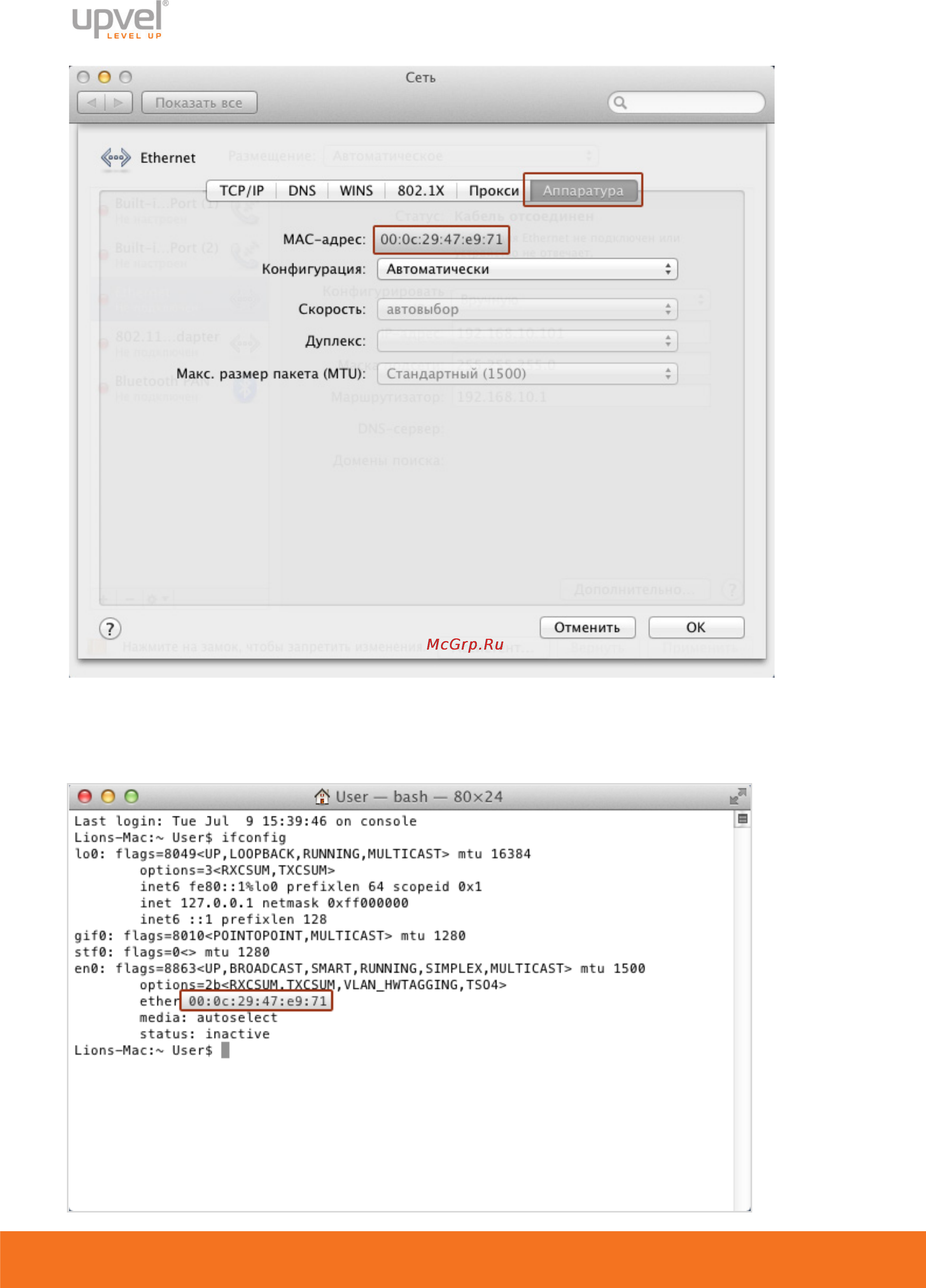Click the home icon in Terminal title
The image size is (926, 1288).
322,796
